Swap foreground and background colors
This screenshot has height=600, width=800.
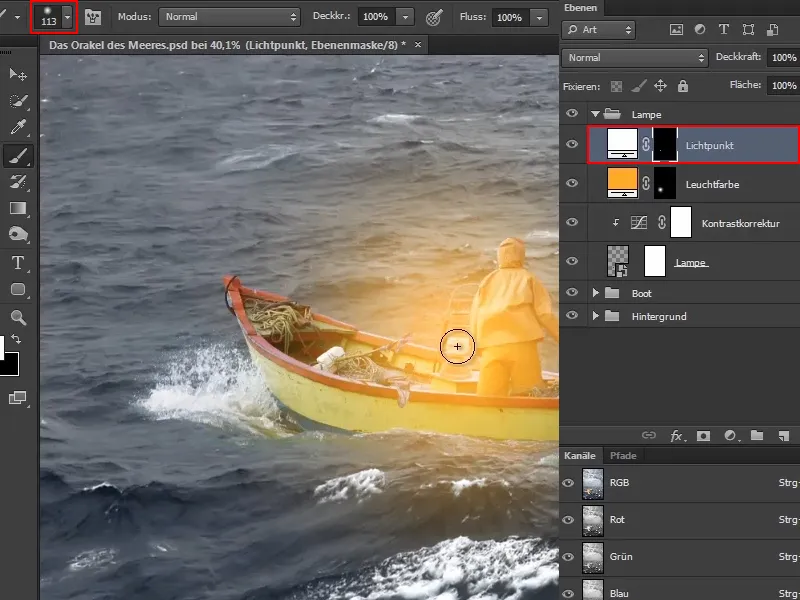(x=16, y=339)
